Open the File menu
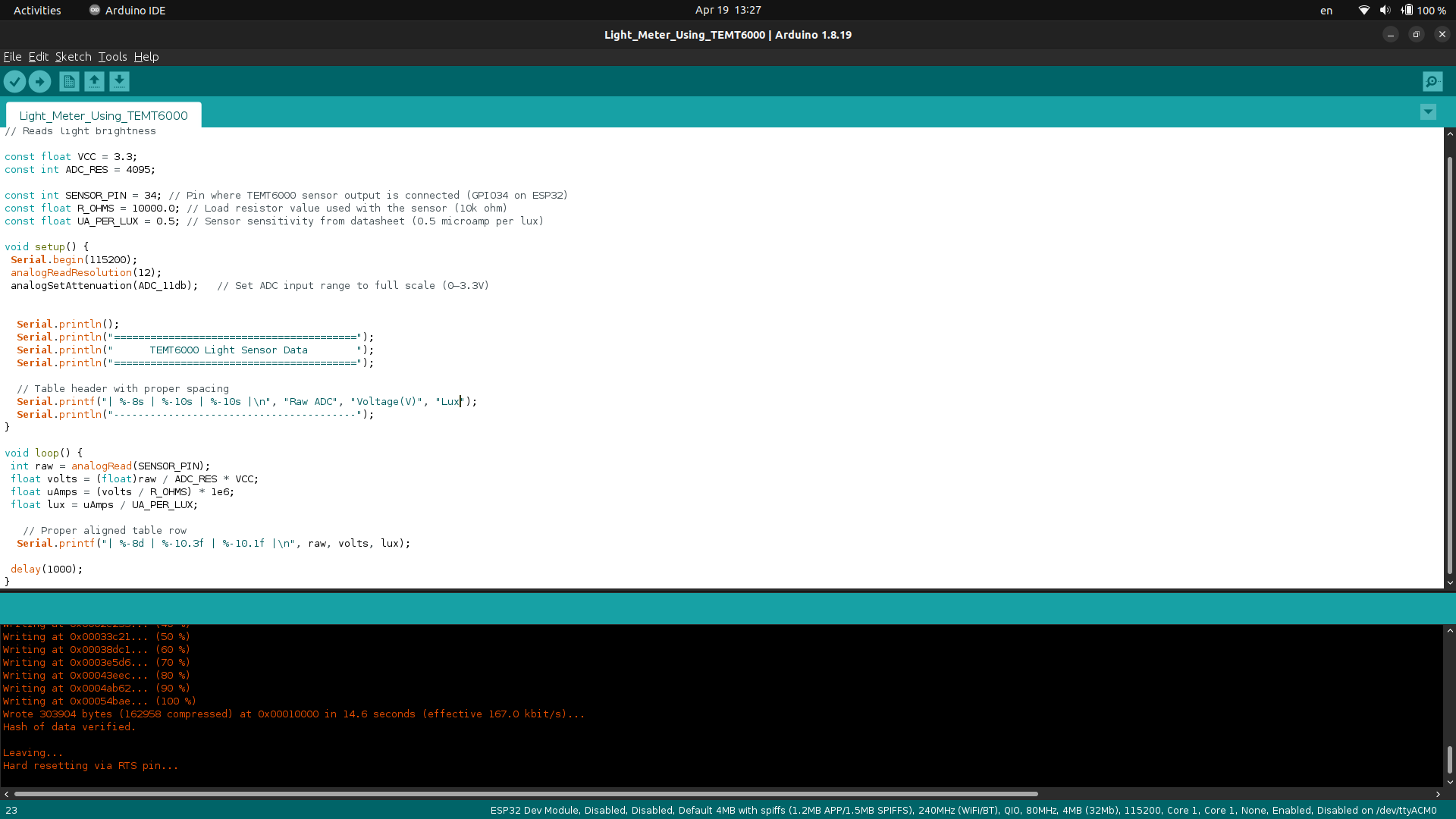 (x=12, y=57)
